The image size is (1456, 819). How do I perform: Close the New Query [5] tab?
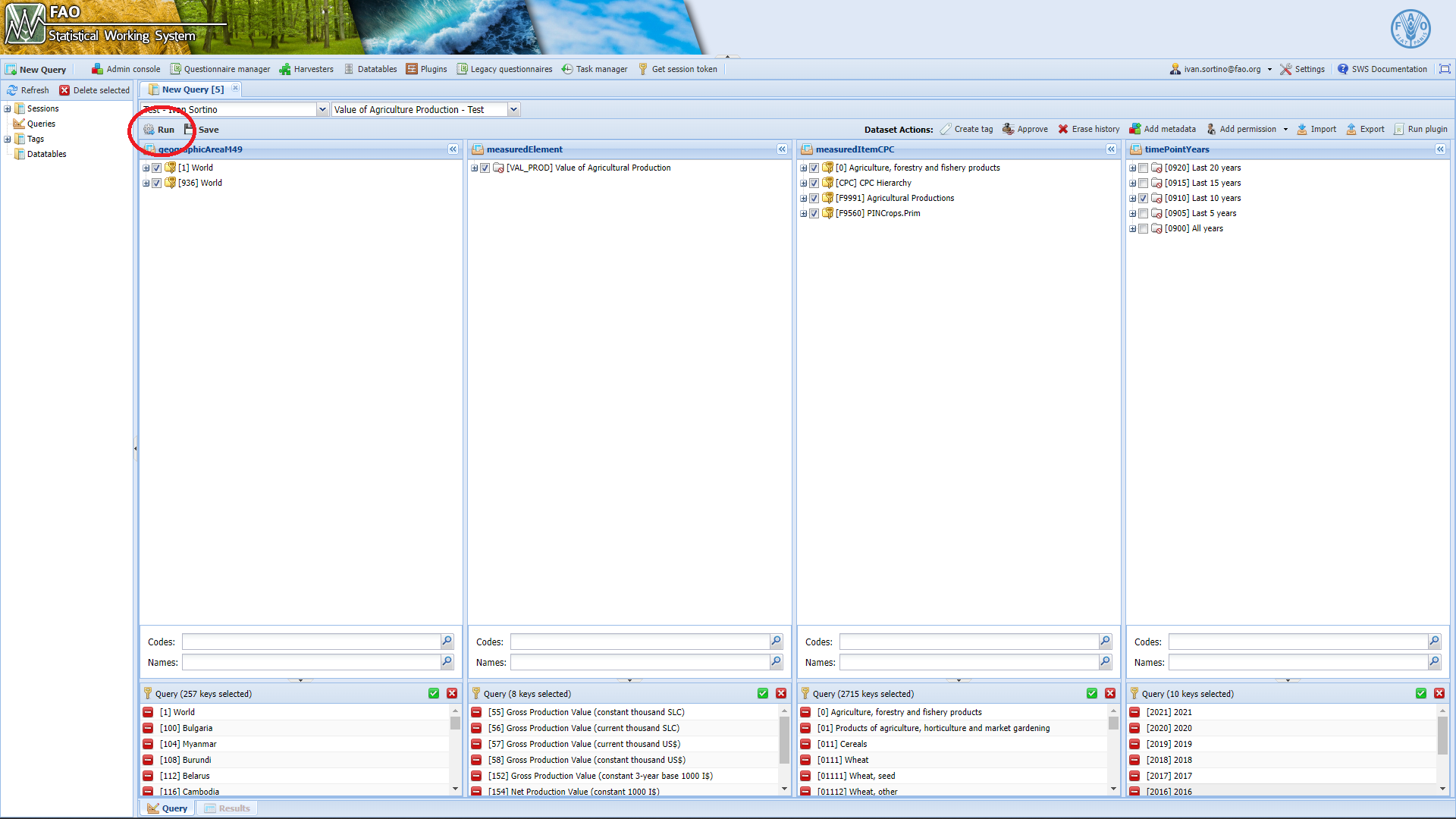pos(236,89)
